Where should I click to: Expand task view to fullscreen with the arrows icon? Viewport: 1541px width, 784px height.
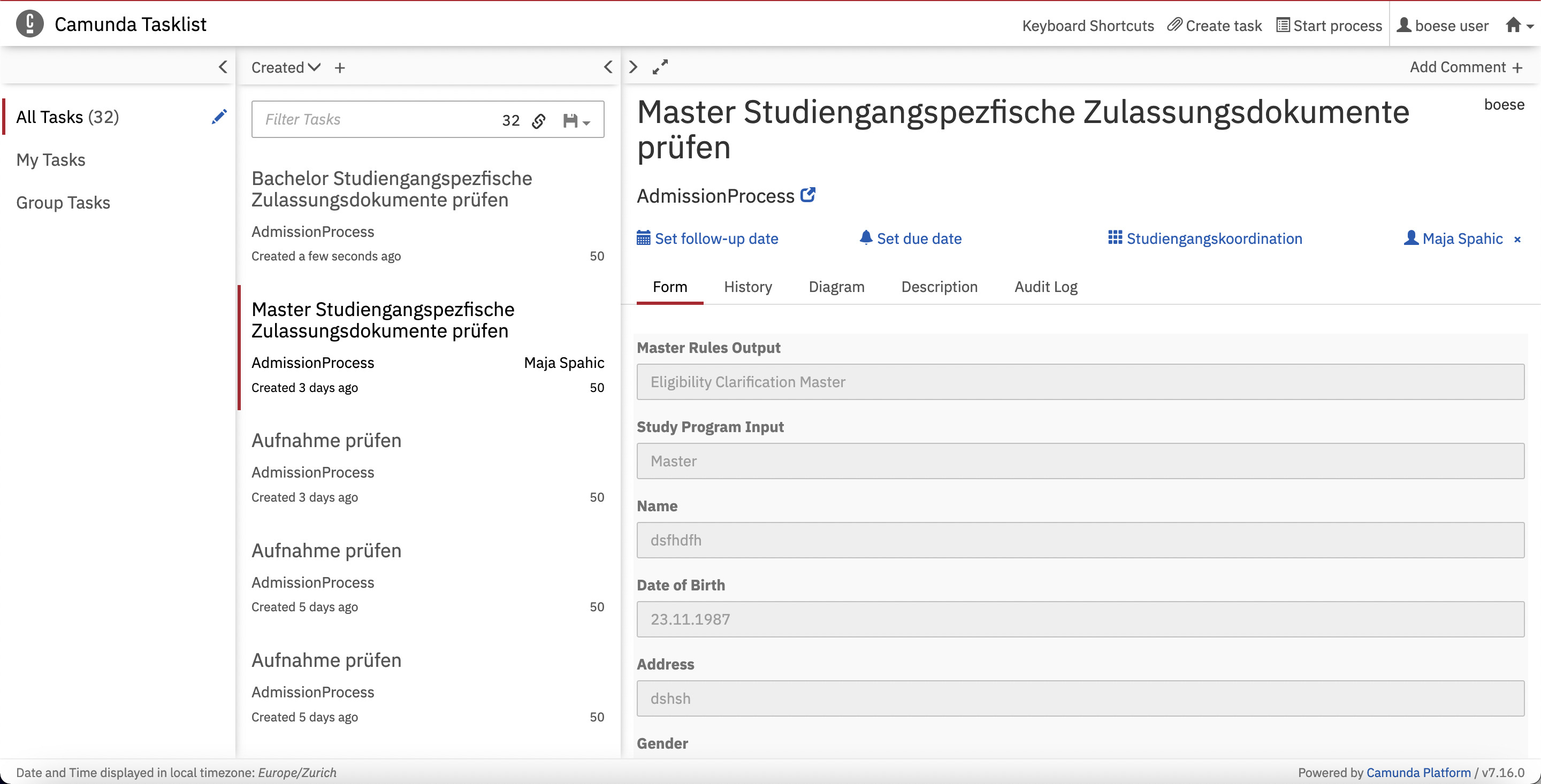660,66
